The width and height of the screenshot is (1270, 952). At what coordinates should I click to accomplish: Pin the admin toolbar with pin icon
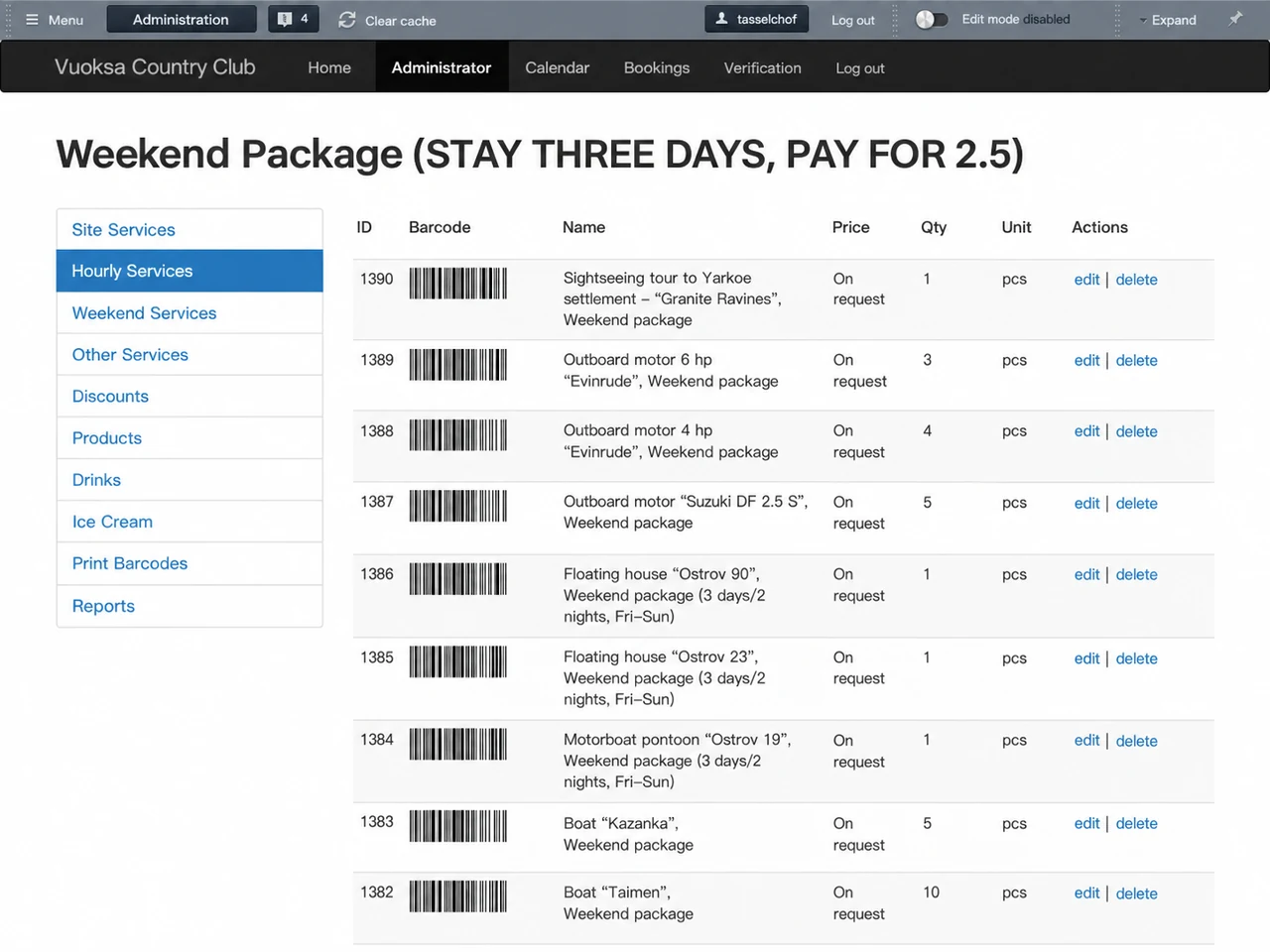pyautogui.click(x=1235, y=19)
